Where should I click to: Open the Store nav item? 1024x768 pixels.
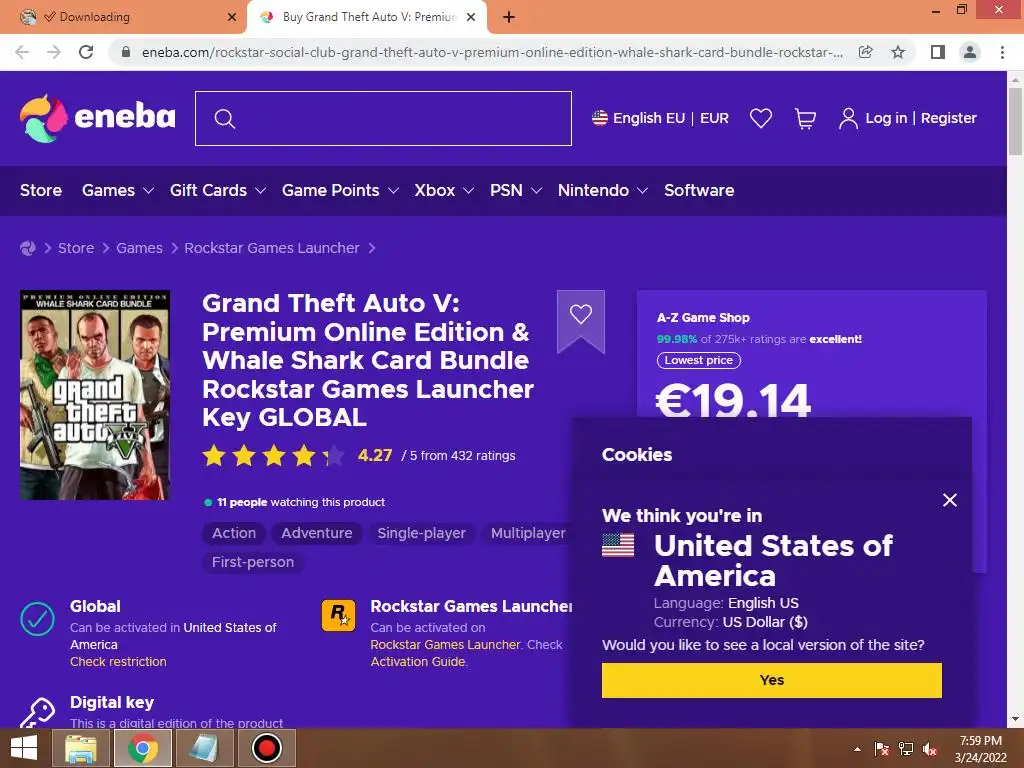[40, 191]
